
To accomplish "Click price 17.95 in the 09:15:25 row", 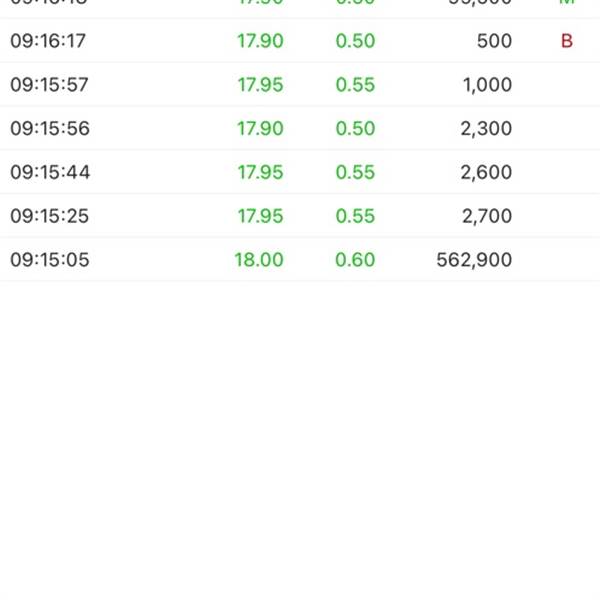I will click(x=260, y=216).
